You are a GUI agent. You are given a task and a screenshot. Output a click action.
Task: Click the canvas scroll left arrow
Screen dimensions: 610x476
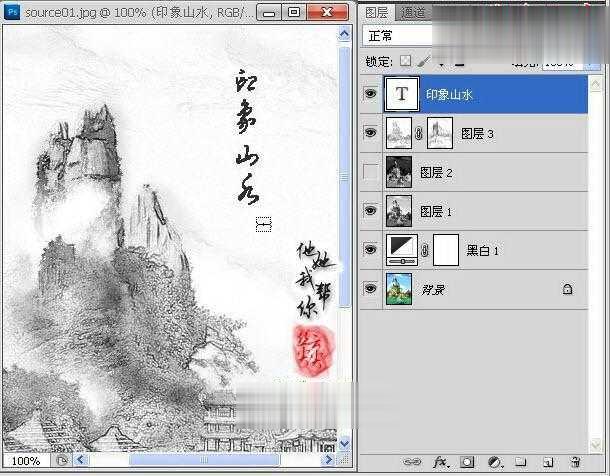(81, 460)
